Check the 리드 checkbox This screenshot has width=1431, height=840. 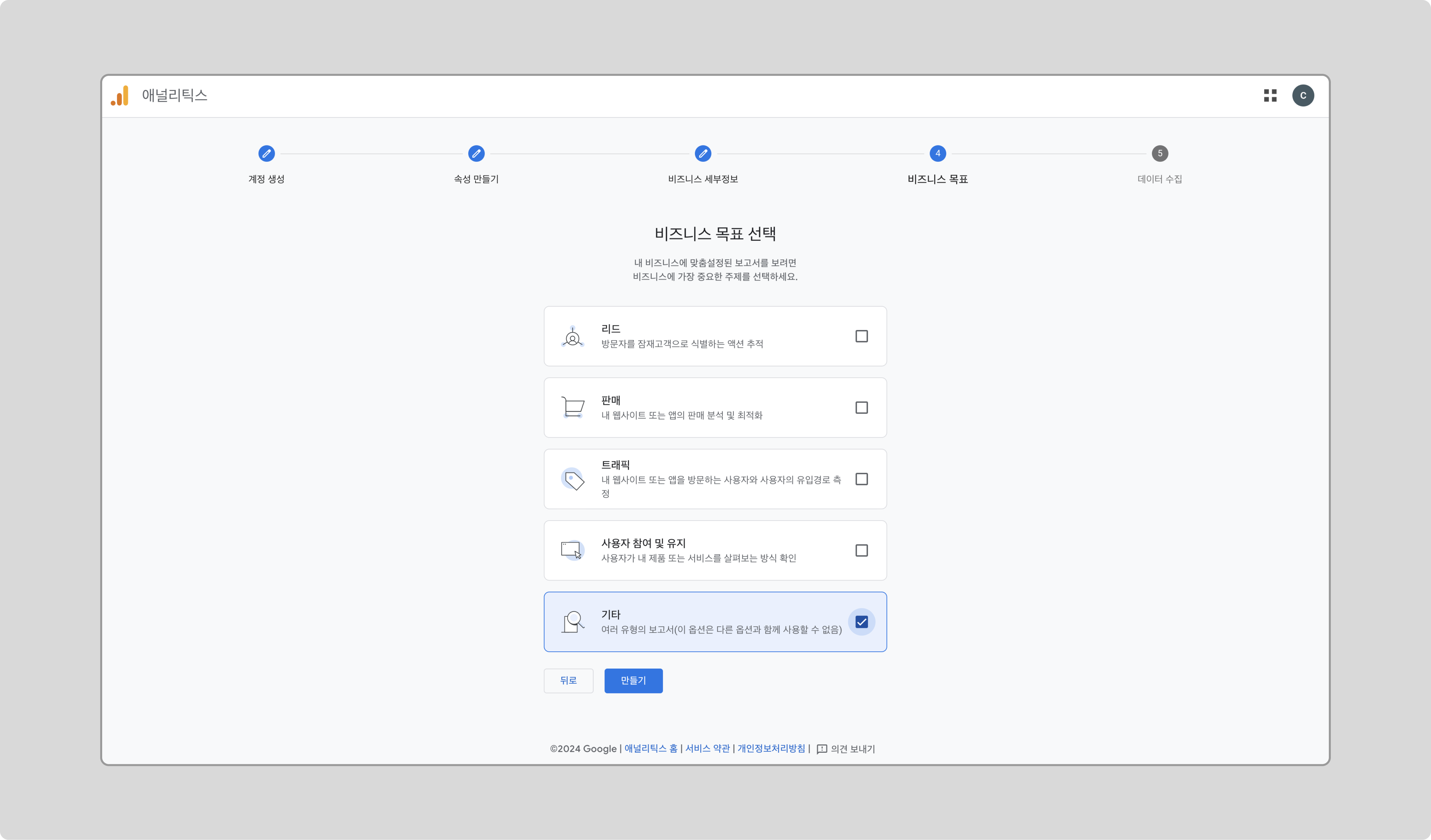tap(861, 336)
